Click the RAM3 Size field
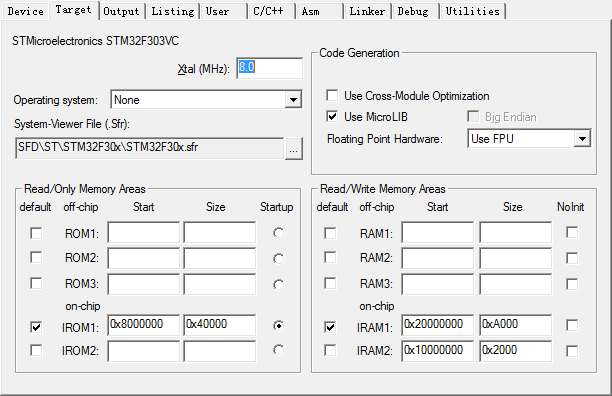The width and height of the screenshot is (612, 396). tap(515, 284)
